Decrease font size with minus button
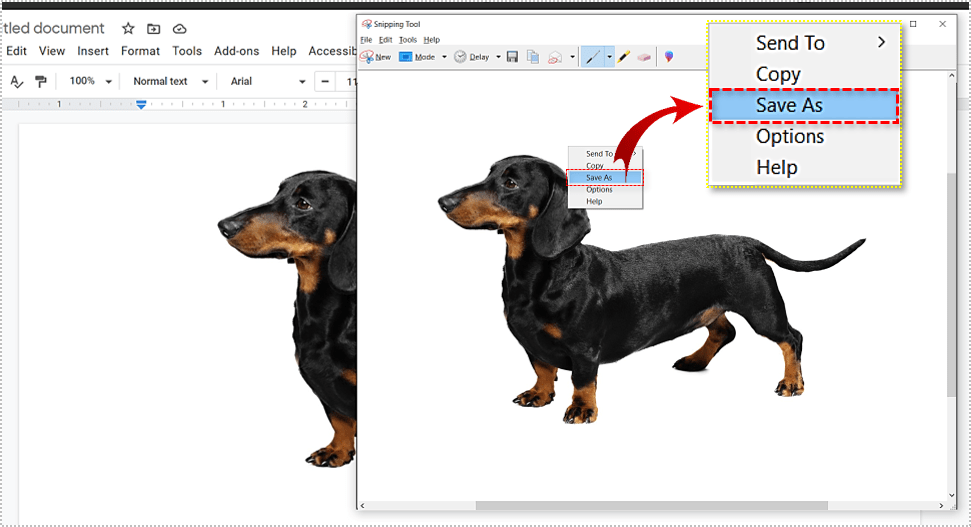The height and width of the screenshot is (527, 971). click(x=325, y=81)
